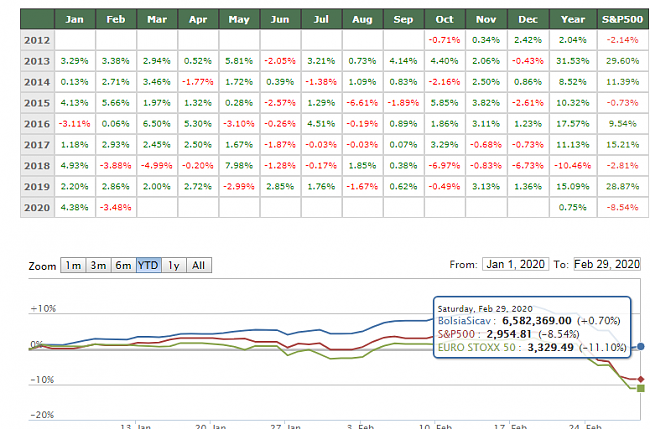Click the Oct column header
Screen dimensions: 650x429
point(444,19)
